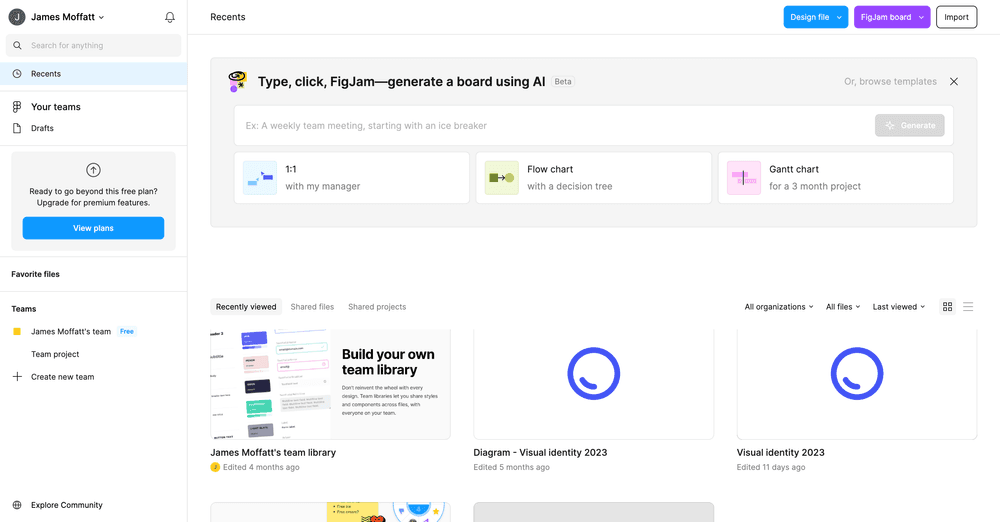
Task: Open the All files filter
Action: [x=842, y=307]
